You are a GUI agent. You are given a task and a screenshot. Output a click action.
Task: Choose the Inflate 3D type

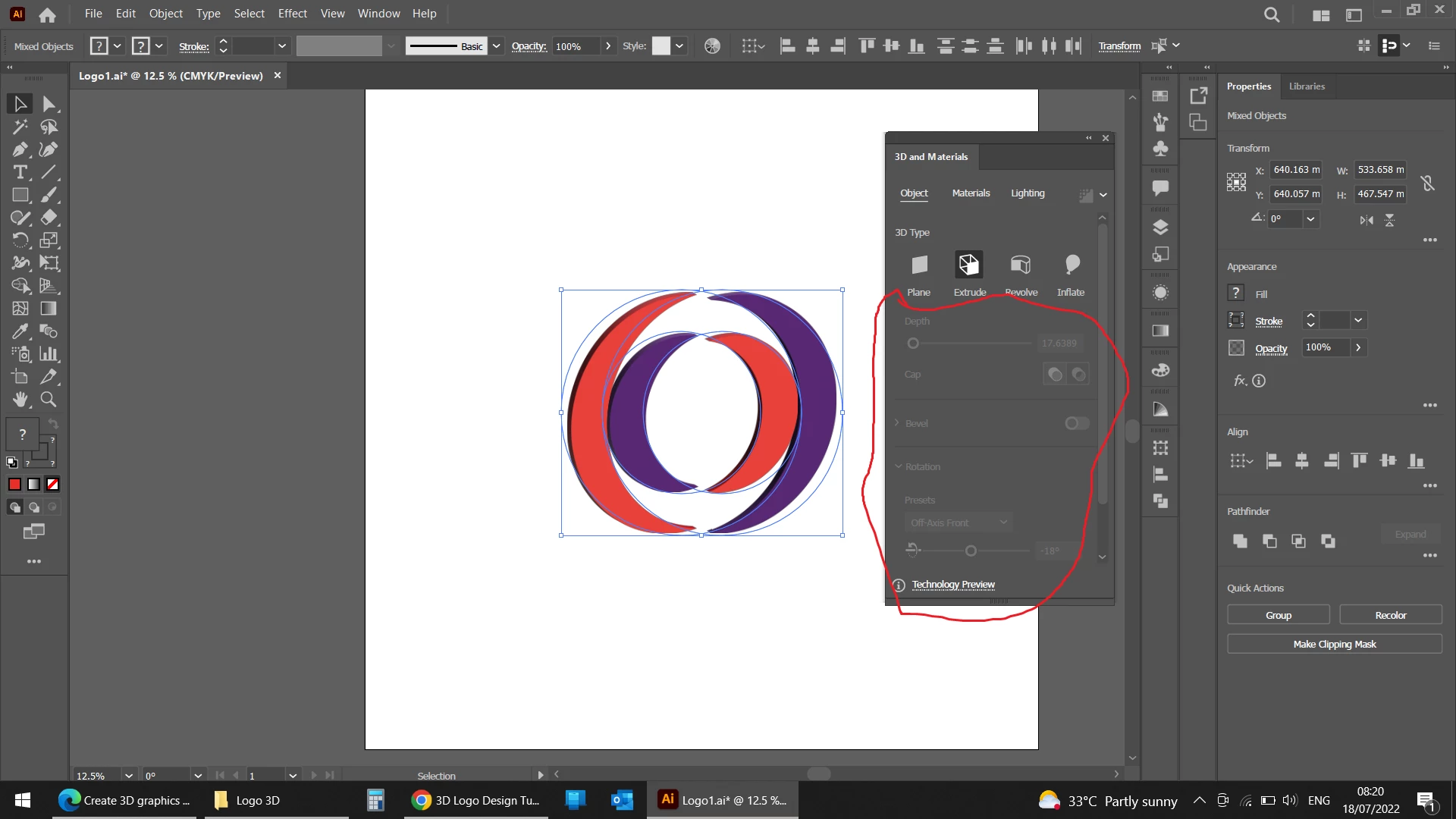coord(1071,265)
